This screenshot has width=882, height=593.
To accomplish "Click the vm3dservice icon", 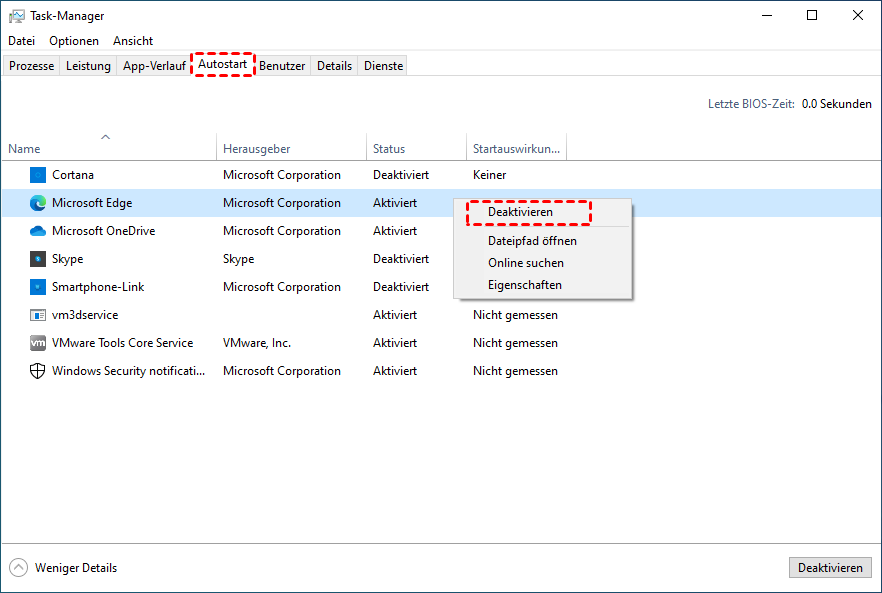I will pos(38,315).
